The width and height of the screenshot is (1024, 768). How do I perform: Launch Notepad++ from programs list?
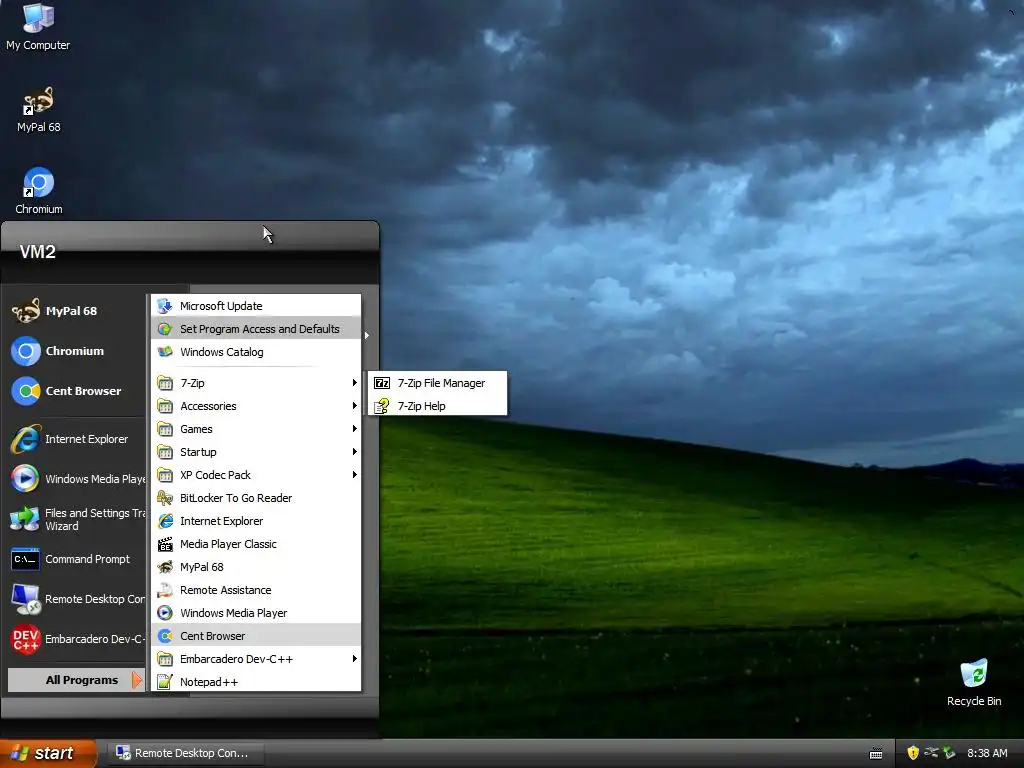(x=256, y=682)
